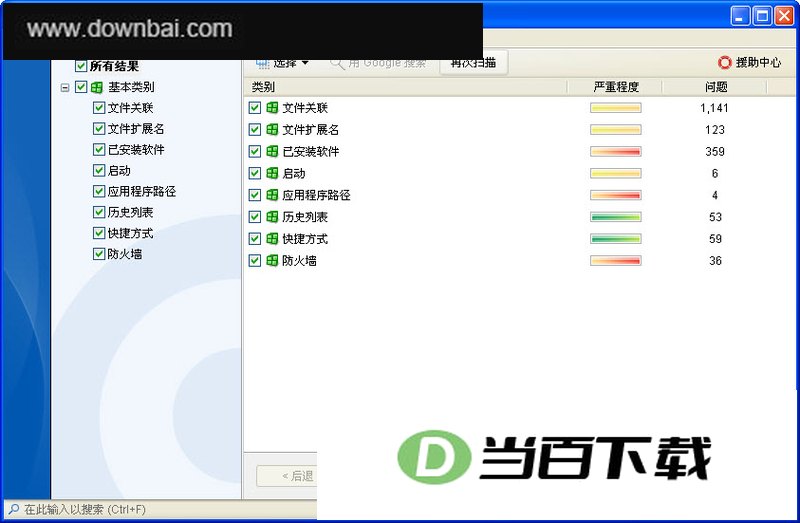Screen dimensions: 800x523
Task: Select the 应用程序路径 row label in results
Action: [x=316, y=195]
